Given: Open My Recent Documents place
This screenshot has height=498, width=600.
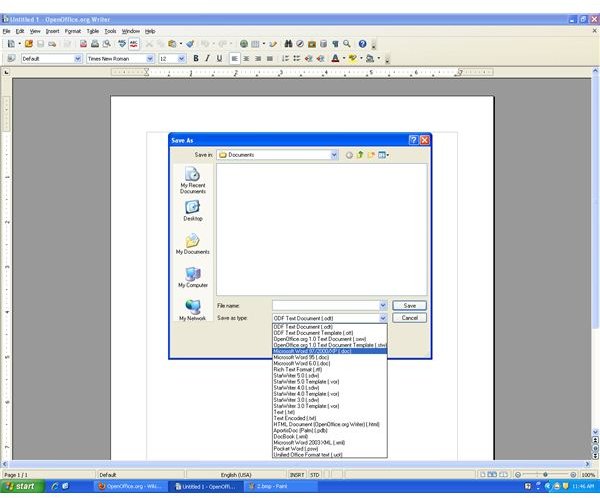Looking at the screenshot, I should click(x=193, y=180).
